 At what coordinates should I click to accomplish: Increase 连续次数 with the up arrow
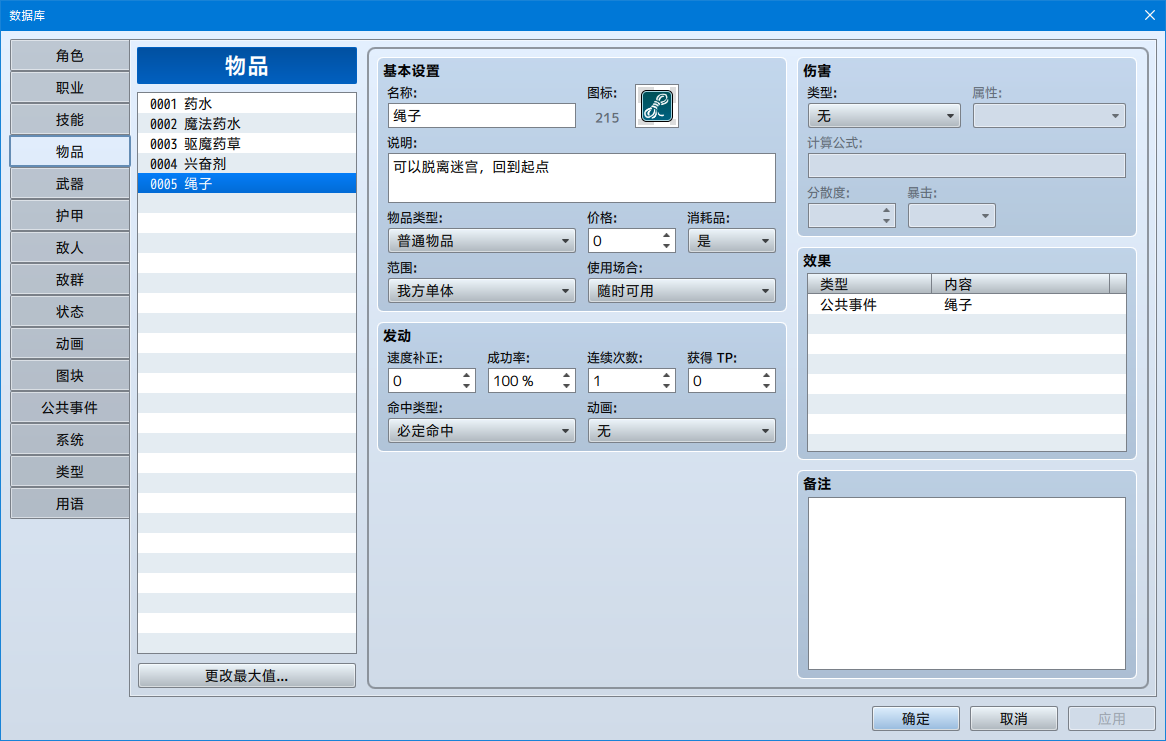pos(666,375)
